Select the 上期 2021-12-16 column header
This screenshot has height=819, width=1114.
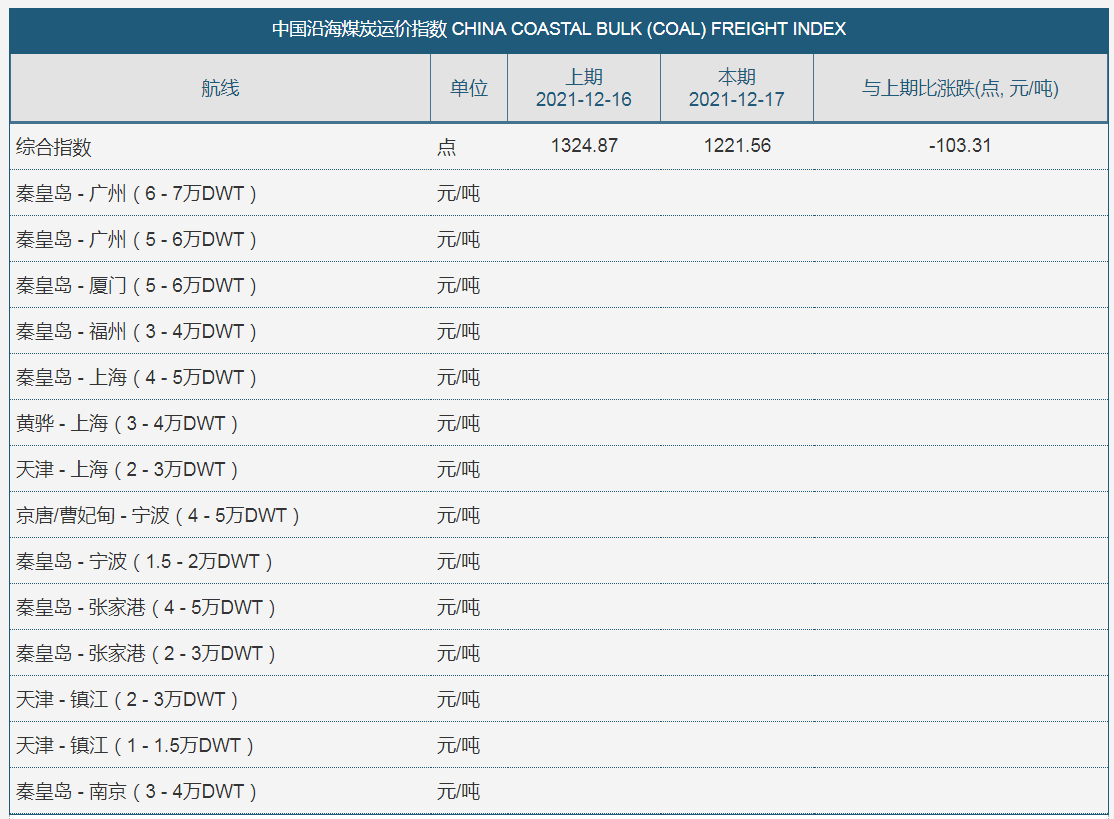point(584,88)
